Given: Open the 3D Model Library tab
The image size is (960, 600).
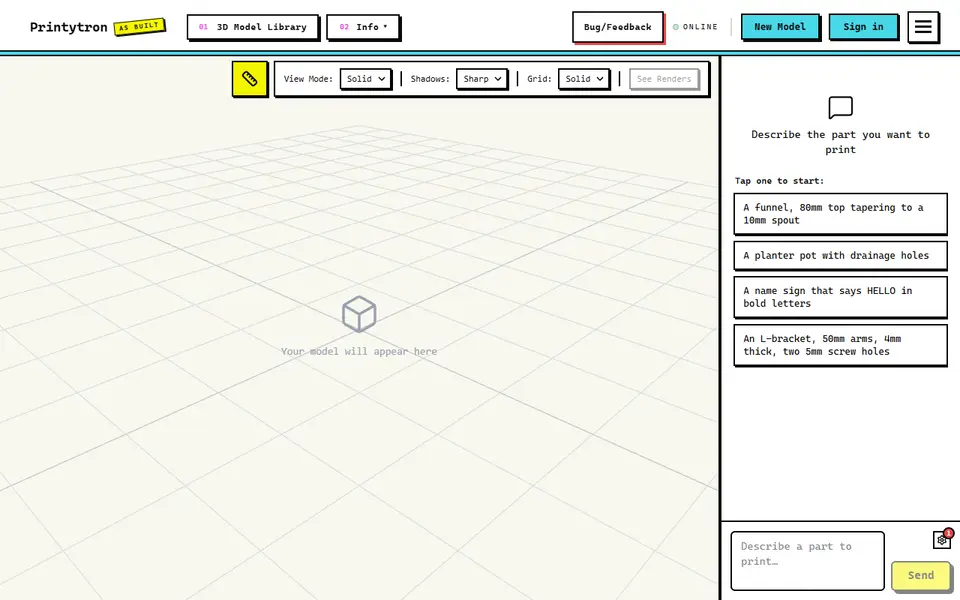Looking at the screenshot, I should [x=252, y=27].
